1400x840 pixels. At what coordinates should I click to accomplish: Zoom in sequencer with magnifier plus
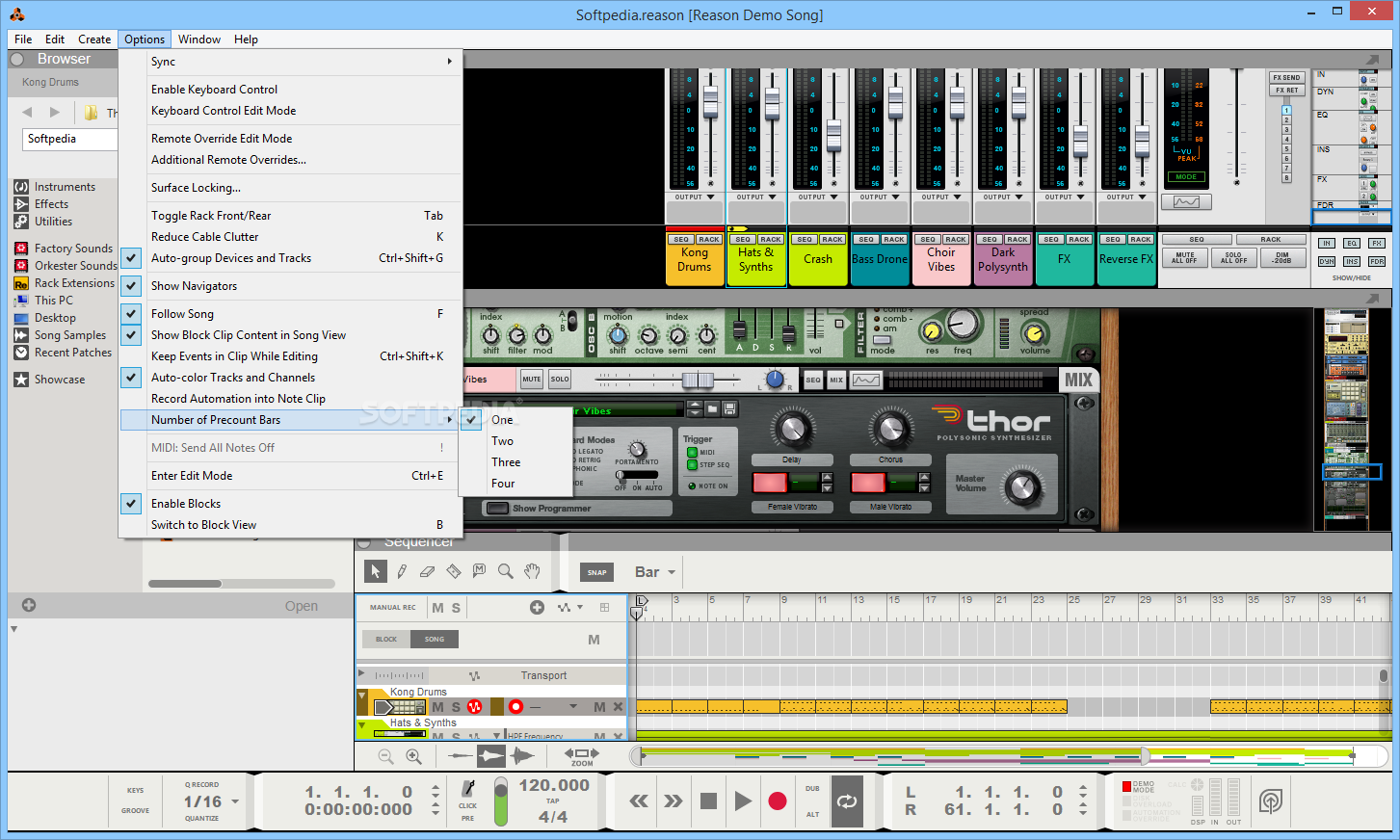click(x=414, y=757)
